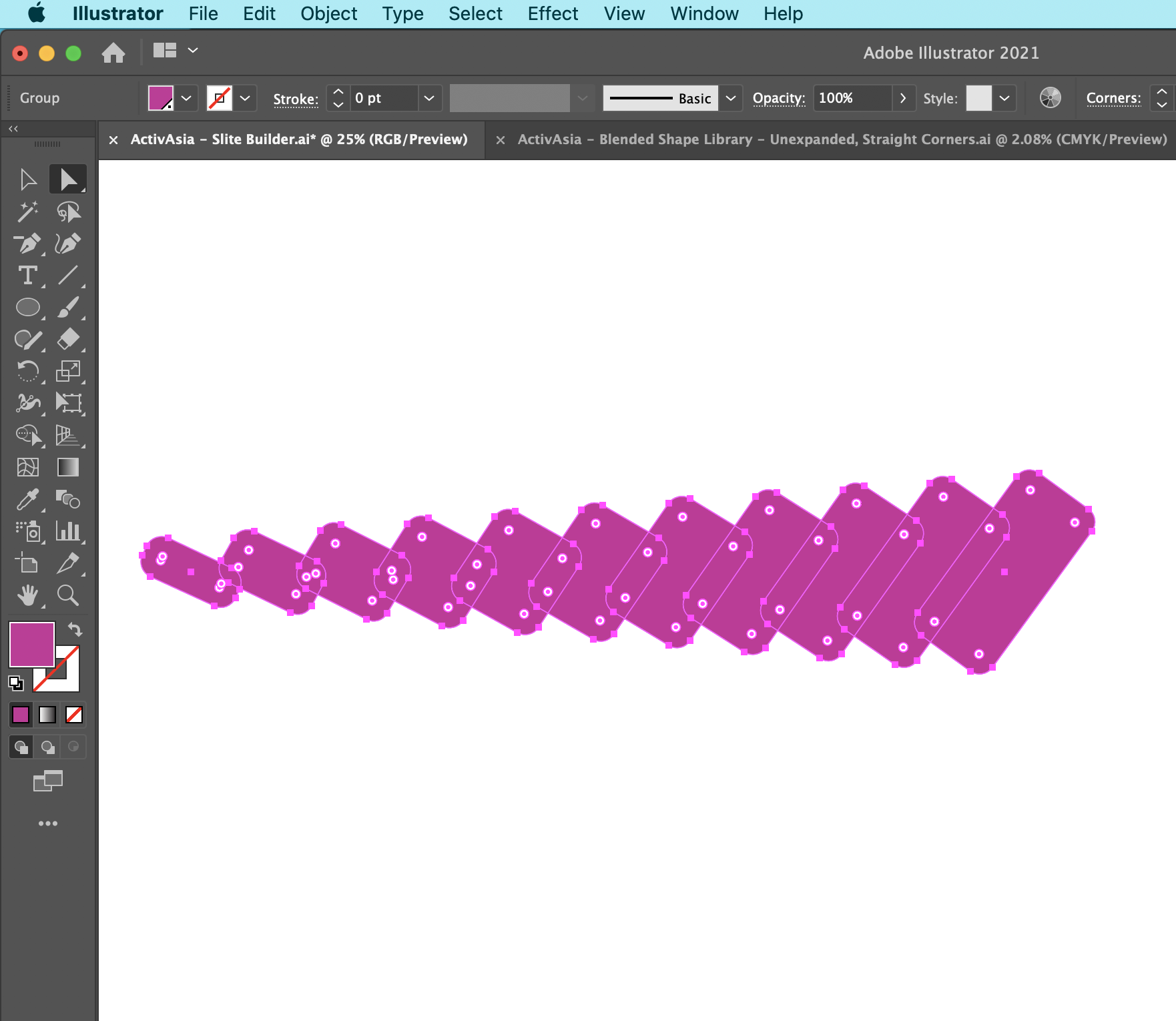This screenshot has width=1176, height=1021.
Task: Open the Object menu
Action: pos(328,13)
